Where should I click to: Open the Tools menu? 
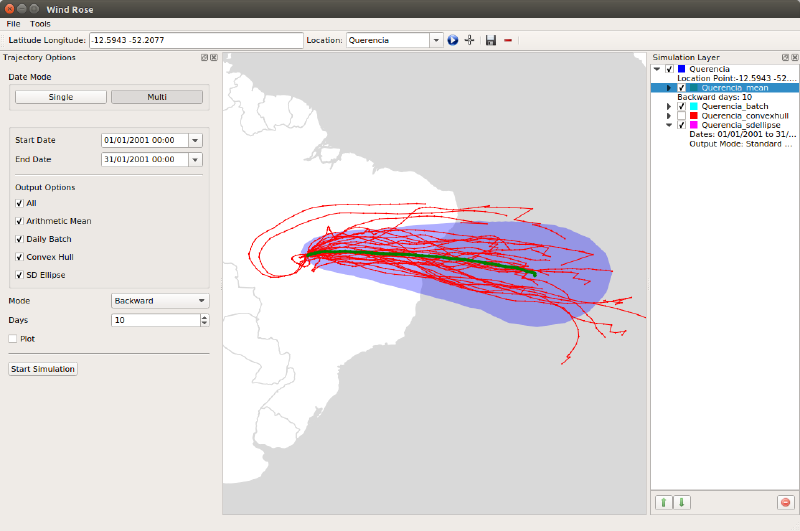[x=40, y=23]
